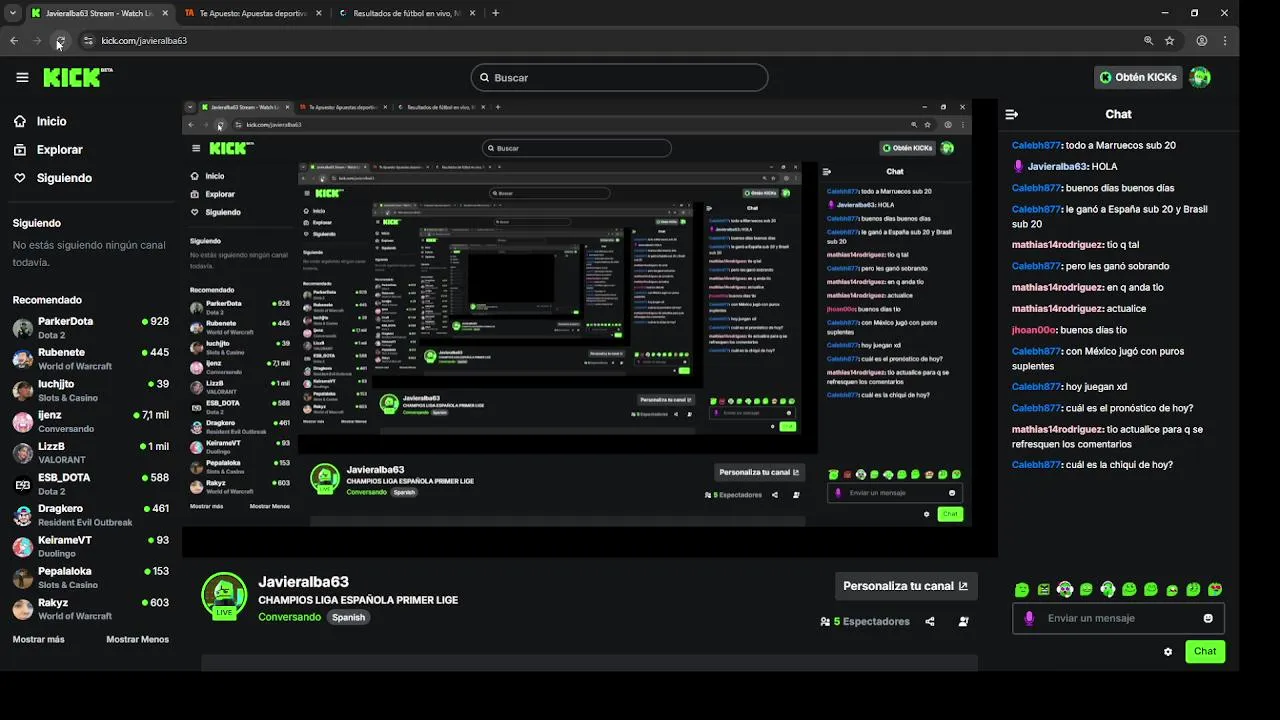Close the Resultados de fútbol tab
Image resolution: width=1280 pixels, height=720 pixels.
coord(473,13)
